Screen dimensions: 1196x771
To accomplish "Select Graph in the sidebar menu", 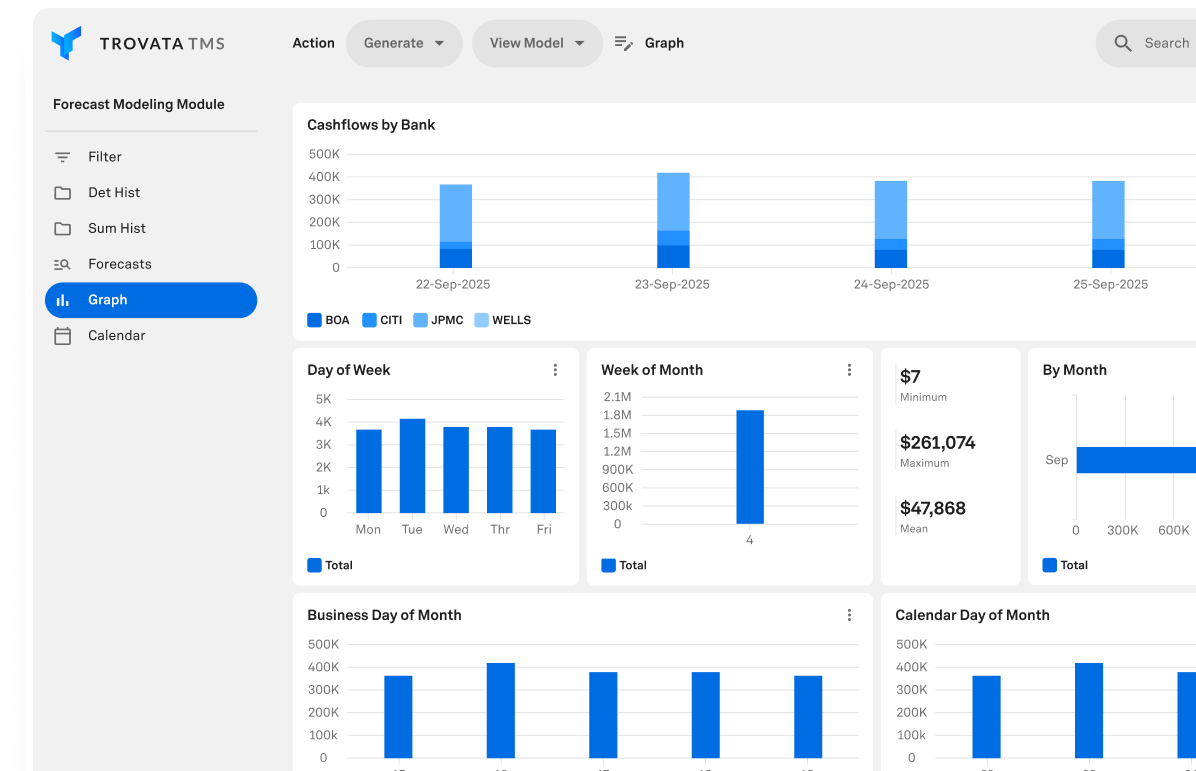I will tap(150, 300).
